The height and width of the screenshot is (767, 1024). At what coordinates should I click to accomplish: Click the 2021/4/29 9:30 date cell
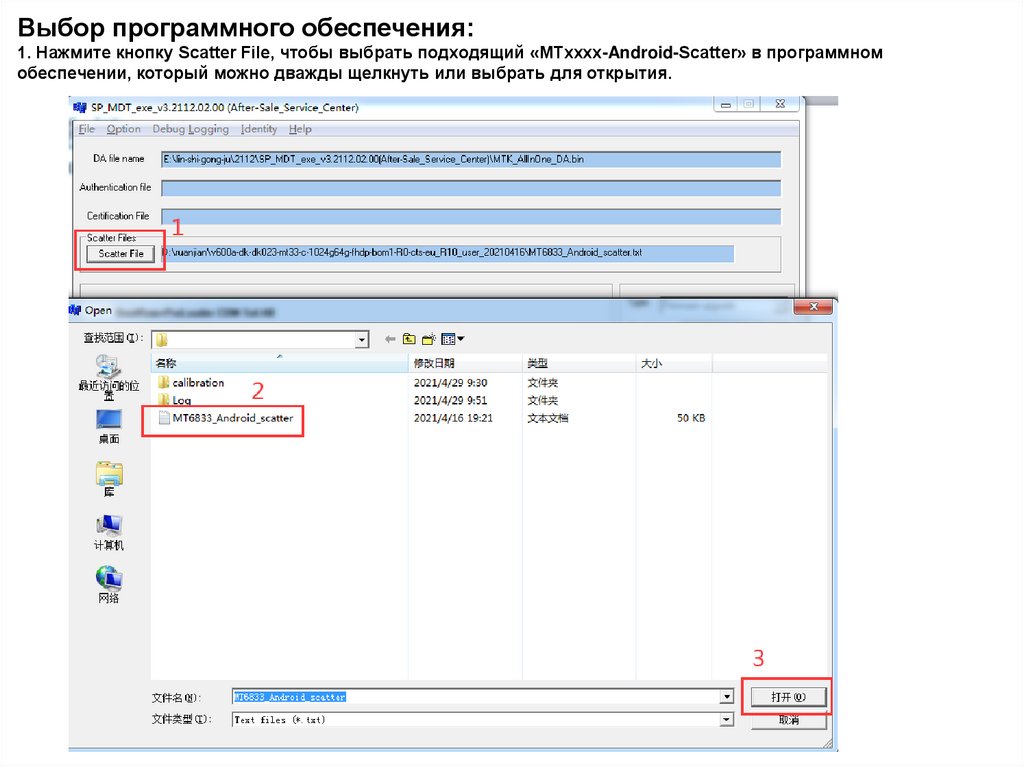(450, 383)
